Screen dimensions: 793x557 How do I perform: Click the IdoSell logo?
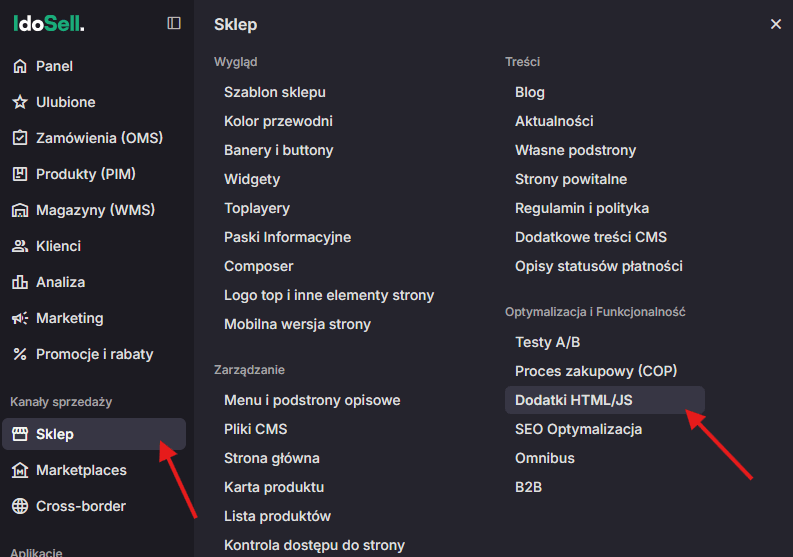[48, 23]
